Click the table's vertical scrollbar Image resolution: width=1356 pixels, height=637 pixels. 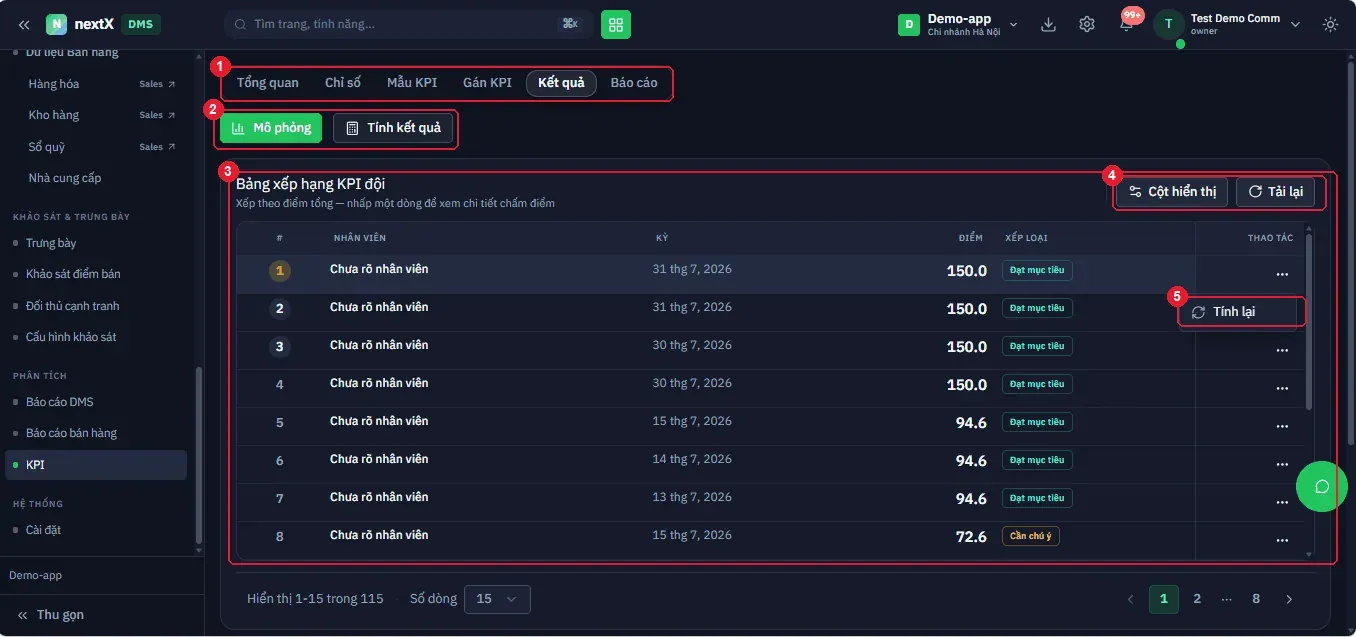pos(1309,320)
